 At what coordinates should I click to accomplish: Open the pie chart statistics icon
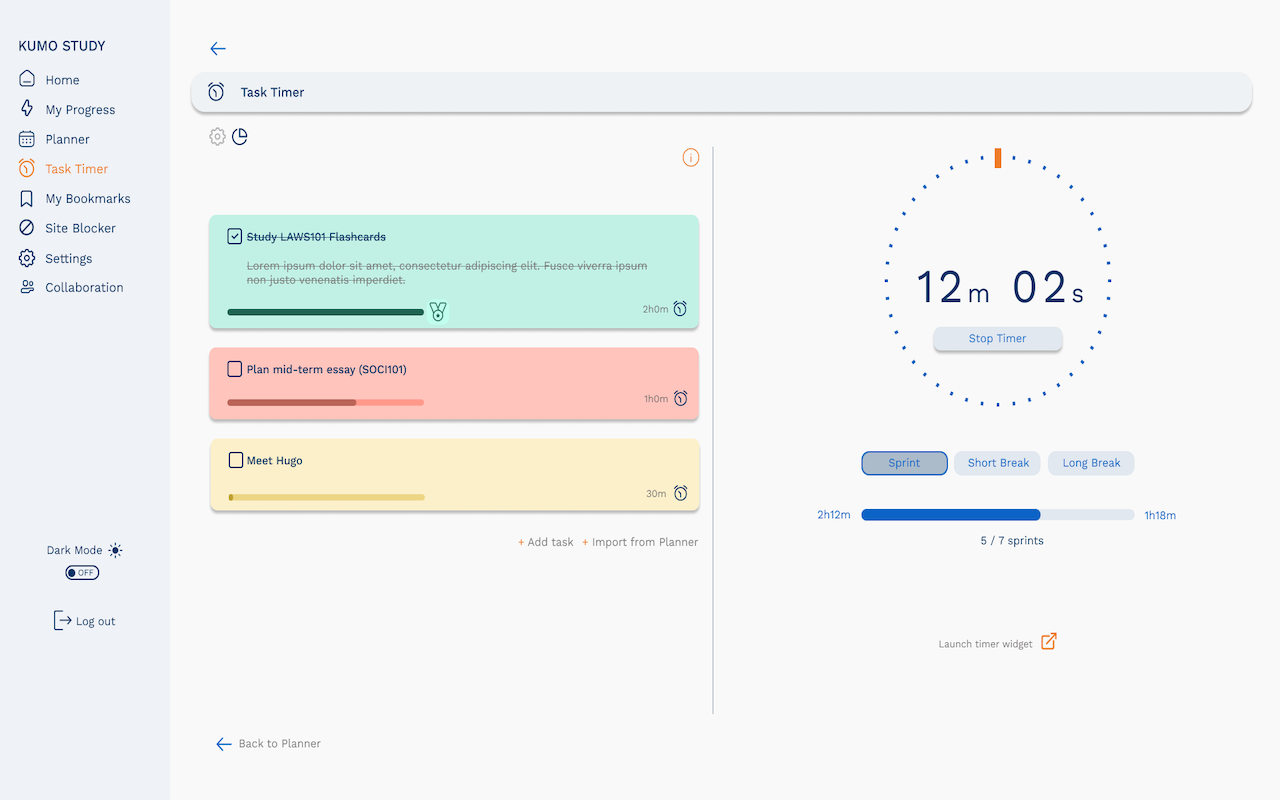(240, 137)
